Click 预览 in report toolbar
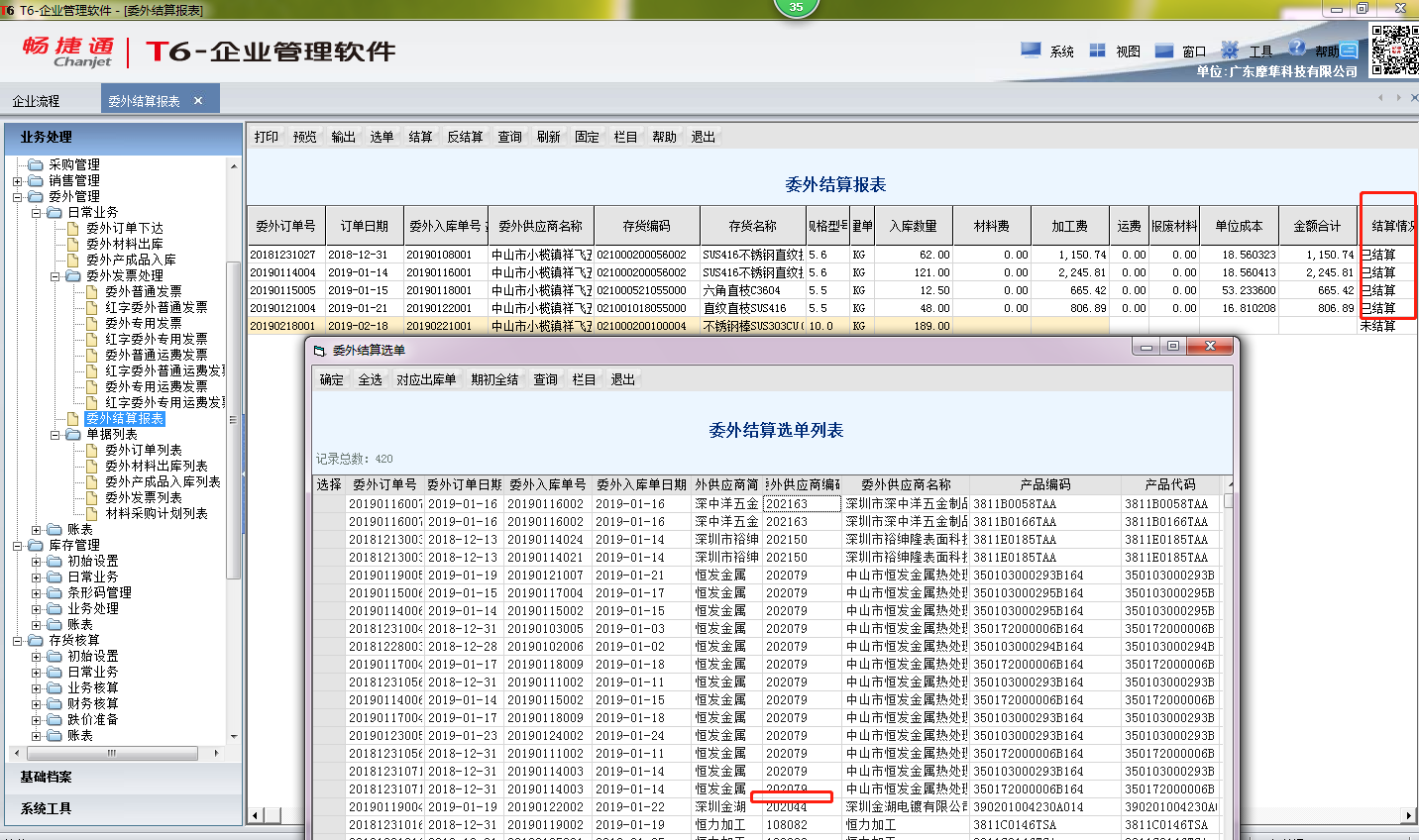Image resolution: width=1419 pixels, height=840 pixels. pyautogui.click(x=305, y=137)
